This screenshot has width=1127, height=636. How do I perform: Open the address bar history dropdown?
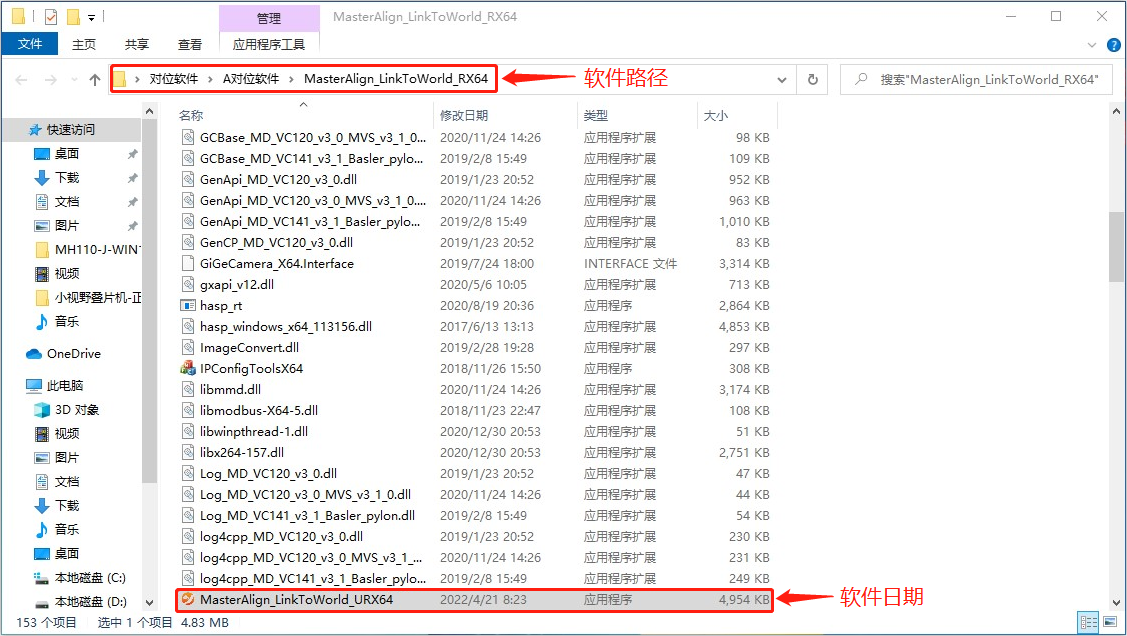coord(782,80)
